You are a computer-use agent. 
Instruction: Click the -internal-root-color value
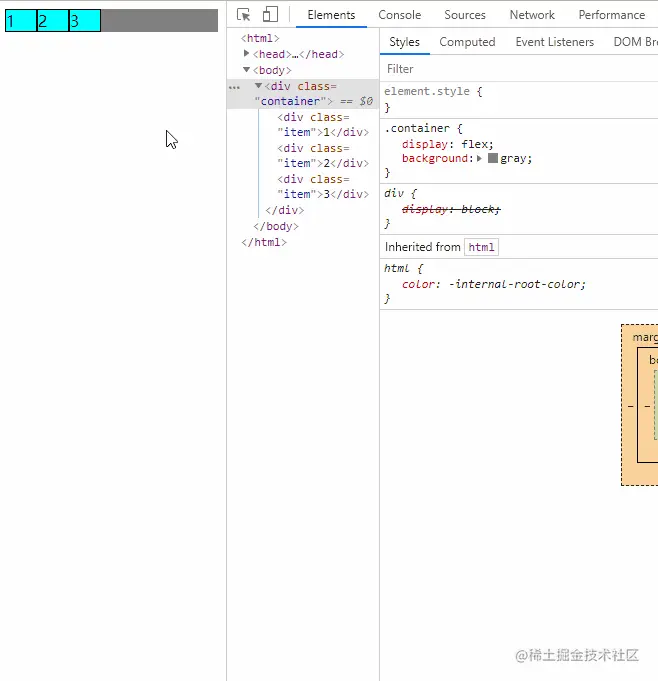point(516,284)
